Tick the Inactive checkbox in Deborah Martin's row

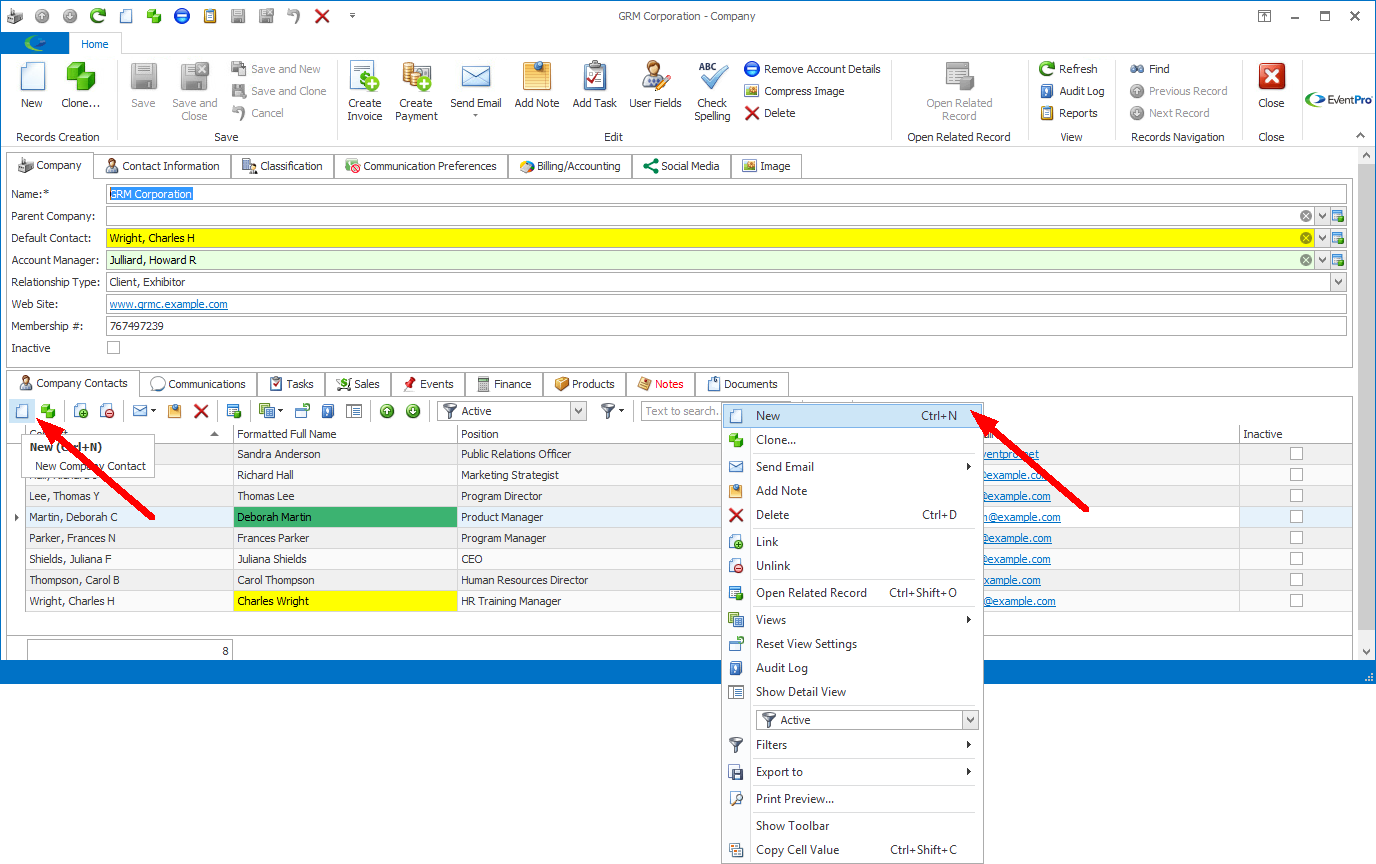tap(1296, 517)
